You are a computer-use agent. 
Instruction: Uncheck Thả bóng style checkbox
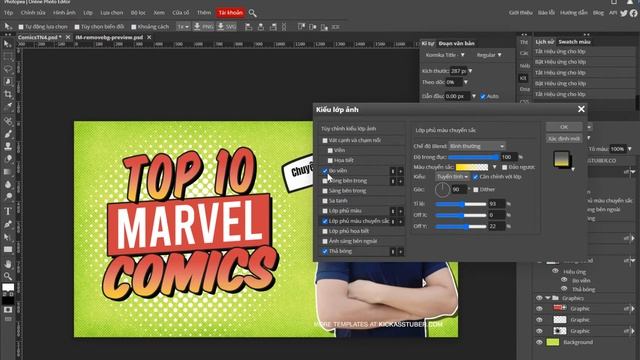pos(325,251)
